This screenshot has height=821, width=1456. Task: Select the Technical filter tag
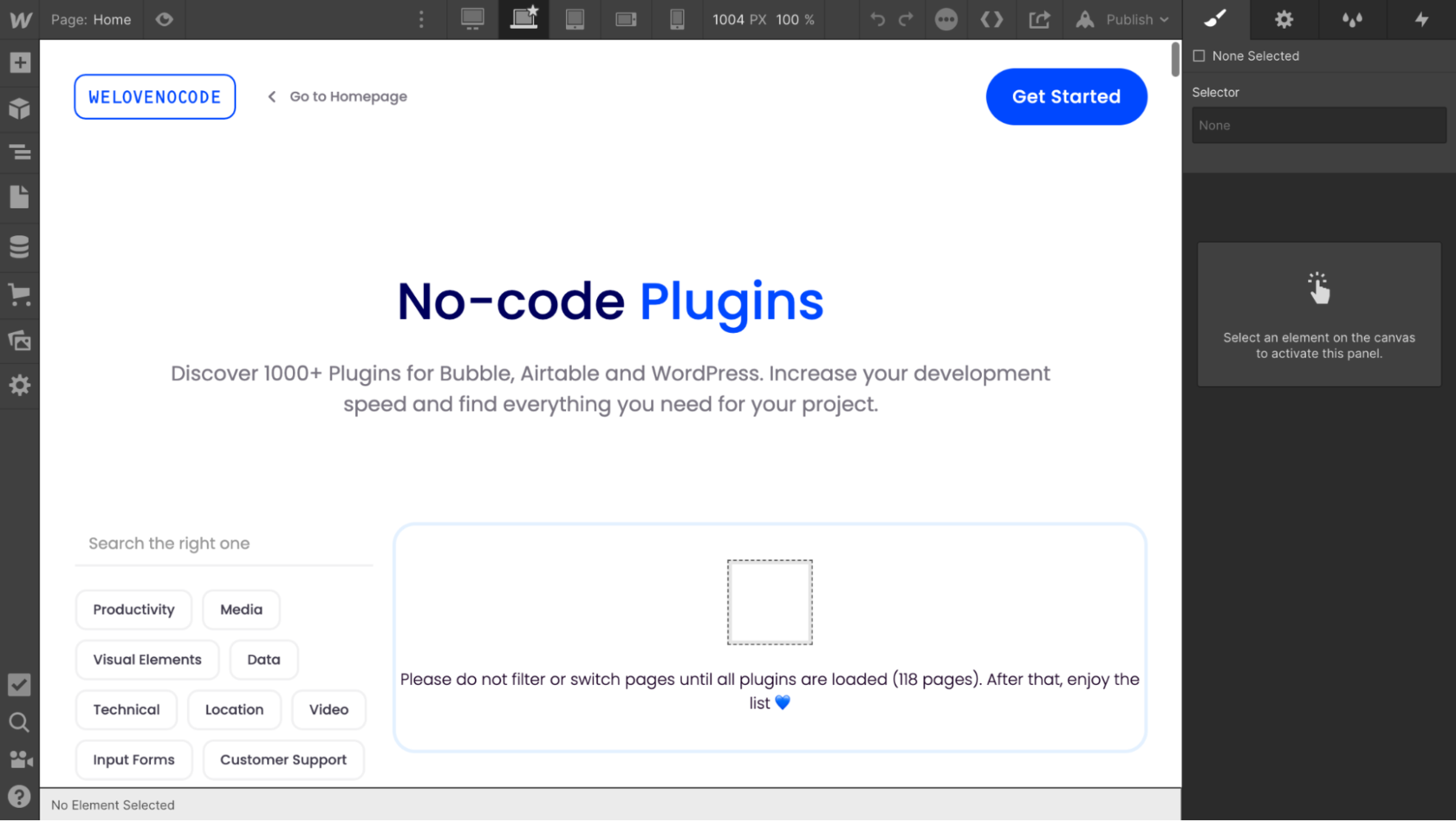(127, 709)
